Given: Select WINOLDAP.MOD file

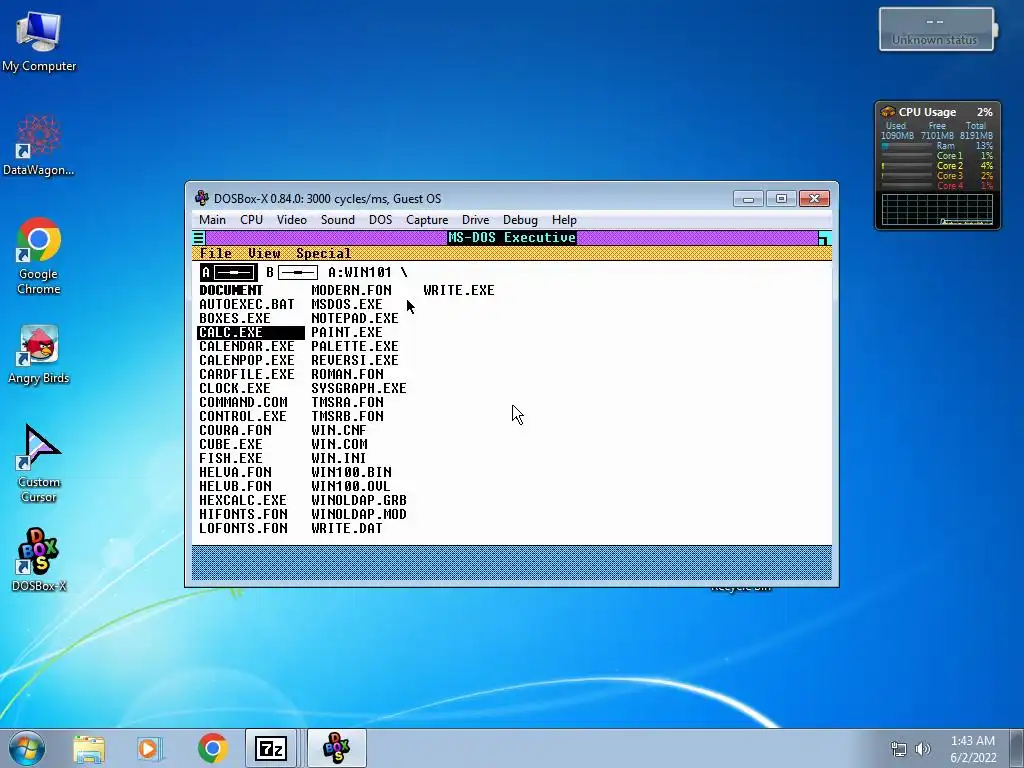Looking at the screenshot, I should click(359, 514).
